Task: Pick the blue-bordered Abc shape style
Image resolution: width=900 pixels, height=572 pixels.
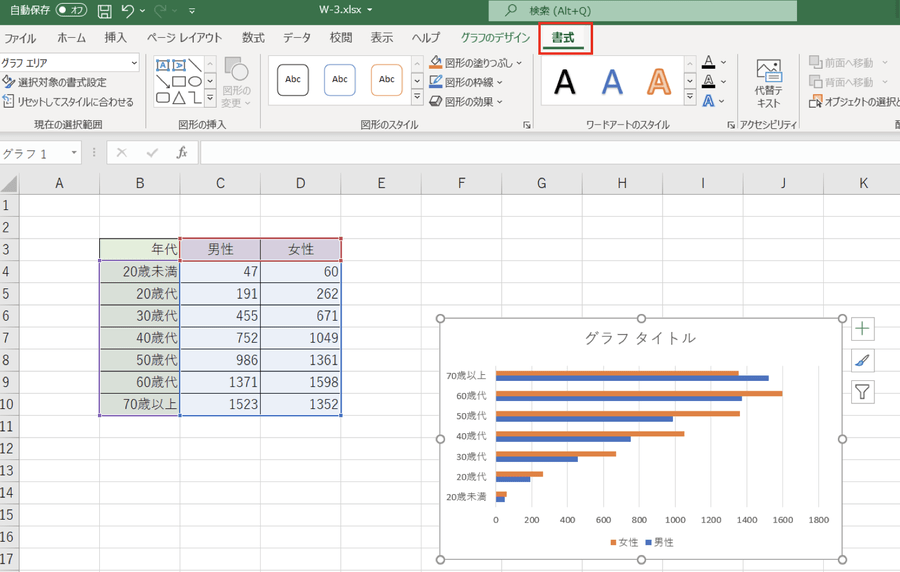Action: [x=340, y=80]
